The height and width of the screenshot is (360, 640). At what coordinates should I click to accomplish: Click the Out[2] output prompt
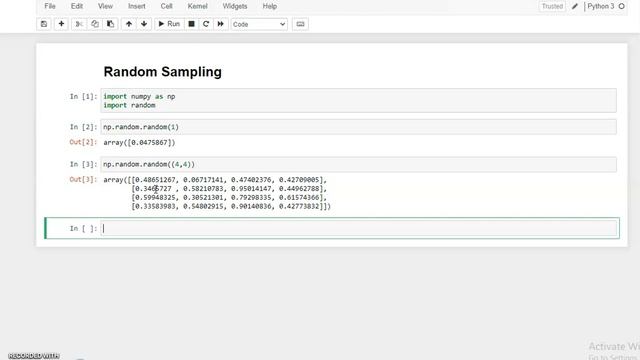click(83, 142)
